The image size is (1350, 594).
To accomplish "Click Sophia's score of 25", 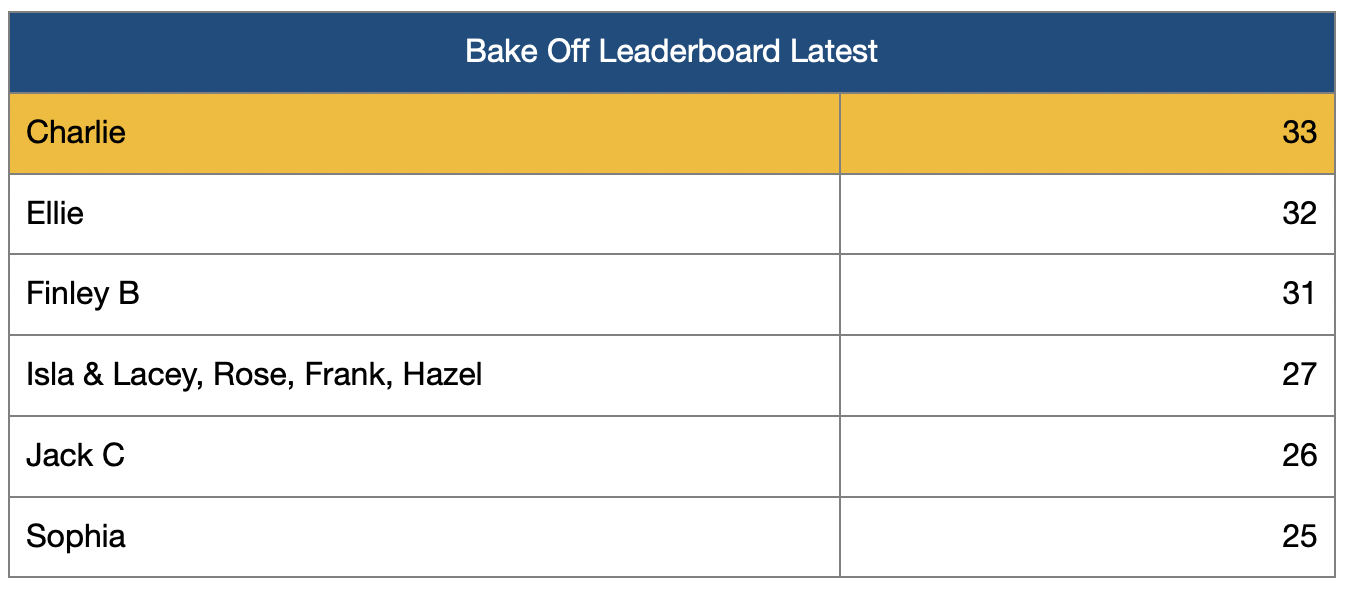I will point(1299,537).
